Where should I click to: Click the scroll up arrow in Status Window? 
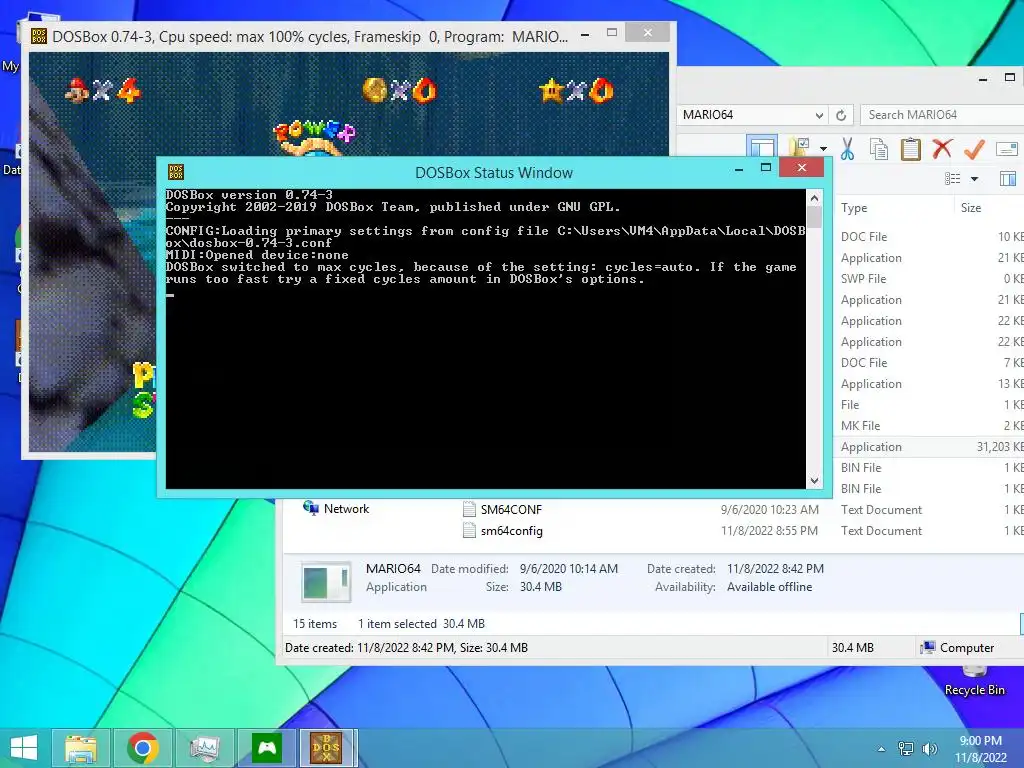click(x=814, y=197)
